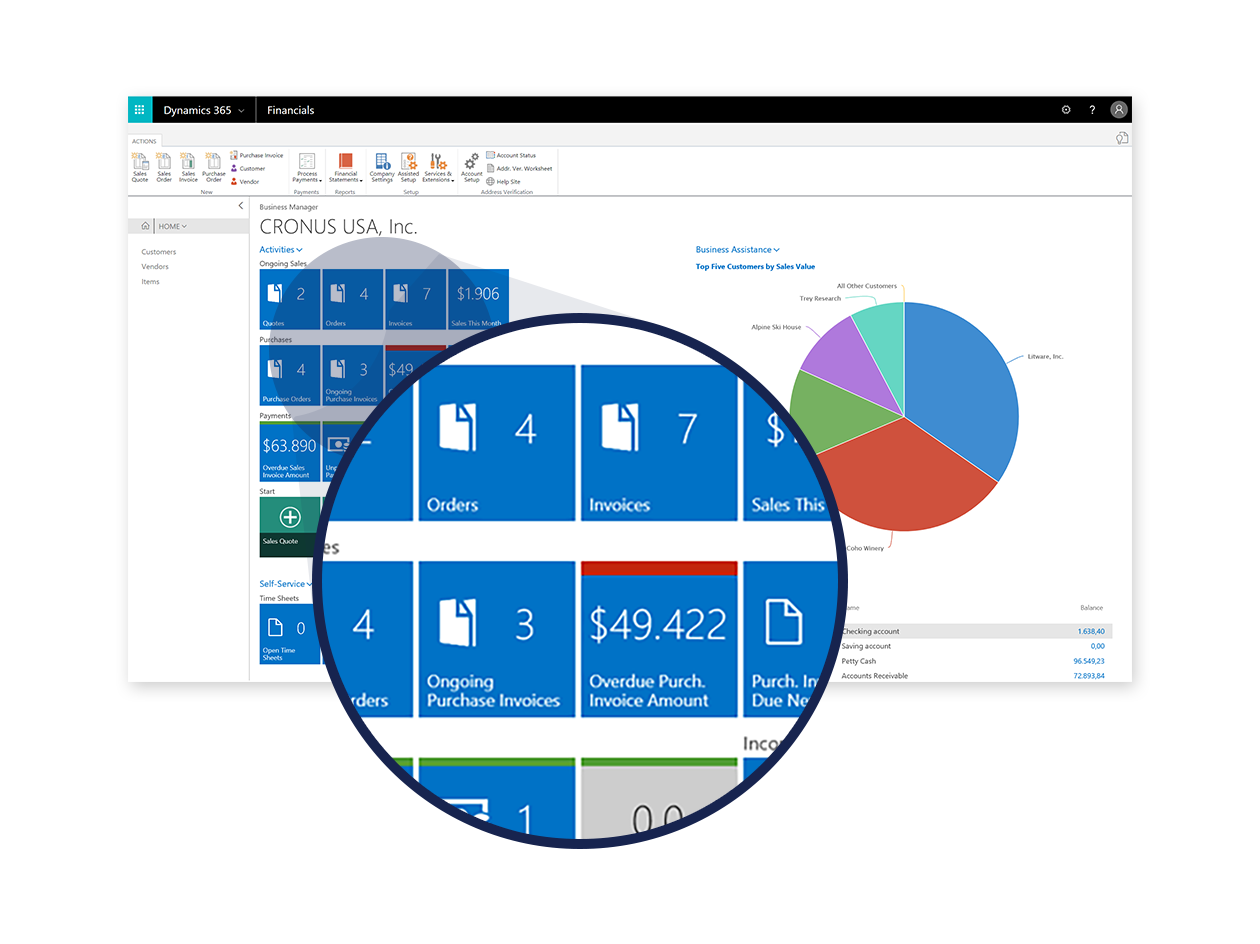Select the Accounts Receivable row name
The width and height of the screenshot is (1260, 944).
pos(875,677)
